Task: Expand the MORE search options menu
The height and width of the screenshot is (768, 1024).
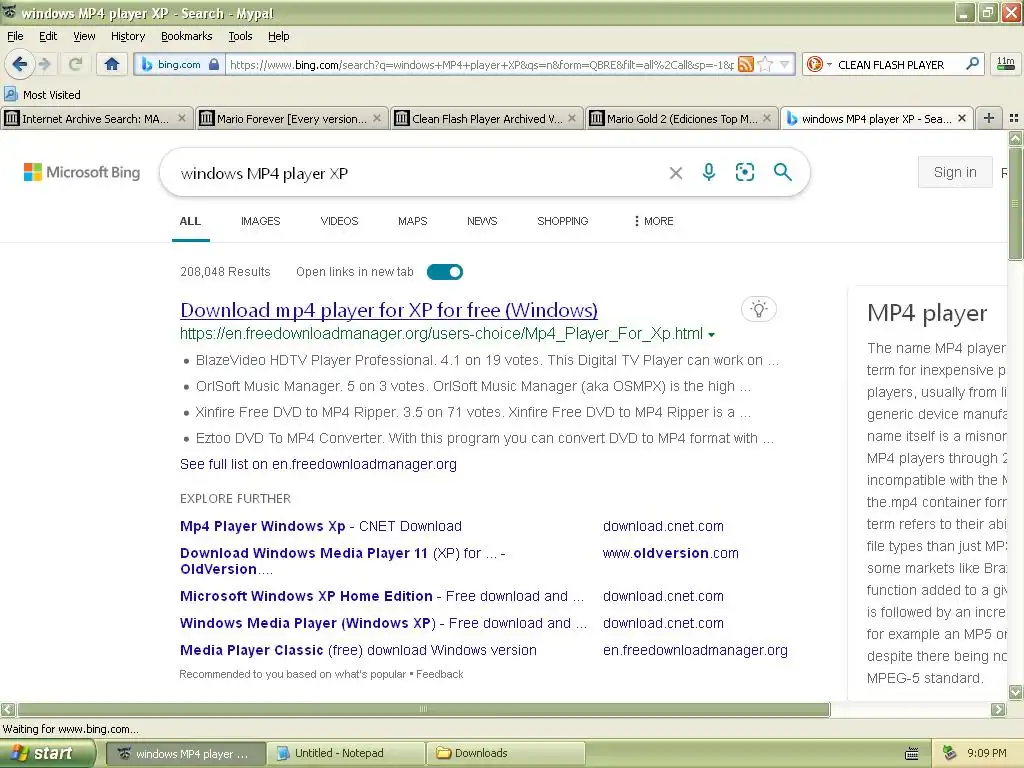Action: pyautogui.click(x=653, y=221)
